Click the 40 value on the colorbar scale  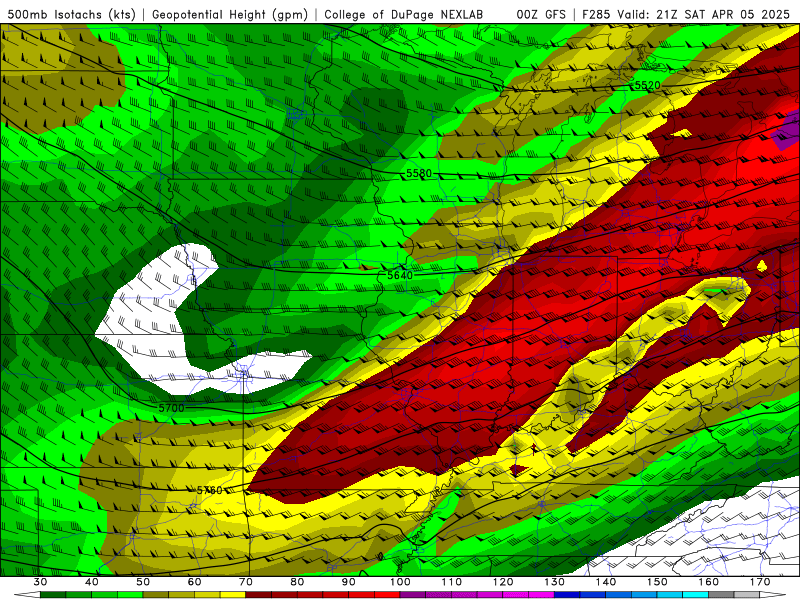click(92, 582)
